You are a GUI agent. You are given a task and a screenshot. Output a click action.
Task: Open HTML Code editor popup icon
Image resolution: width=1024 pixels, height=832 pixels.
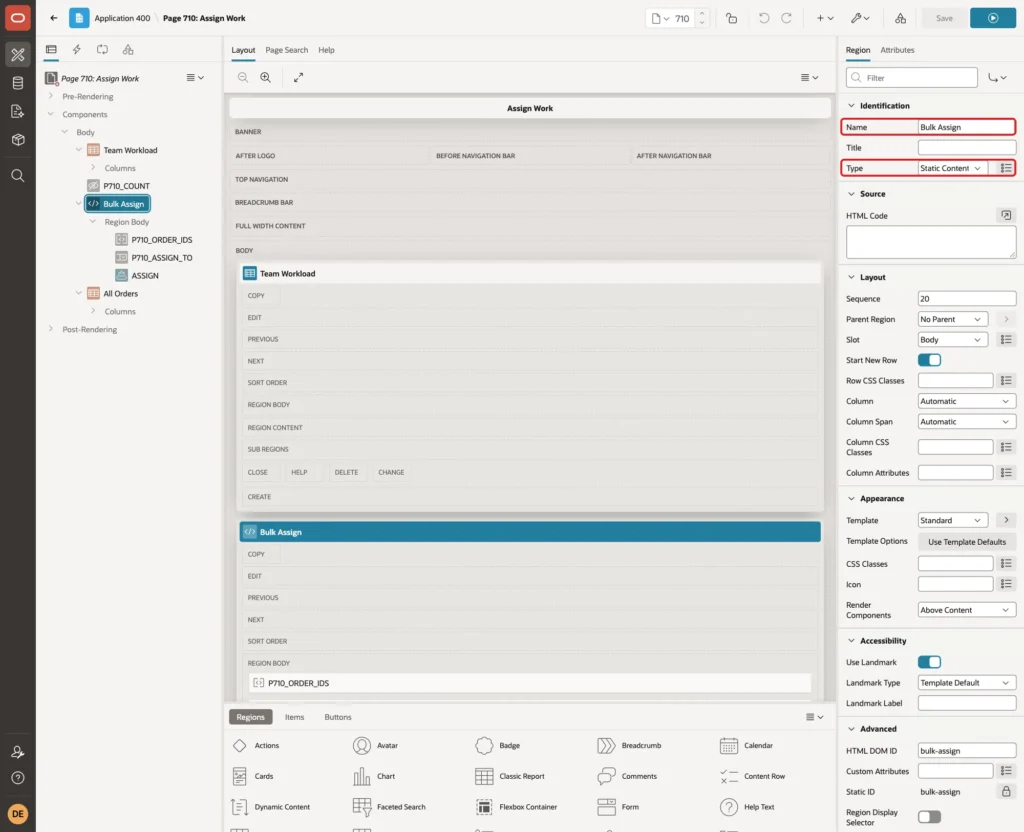1006,215
